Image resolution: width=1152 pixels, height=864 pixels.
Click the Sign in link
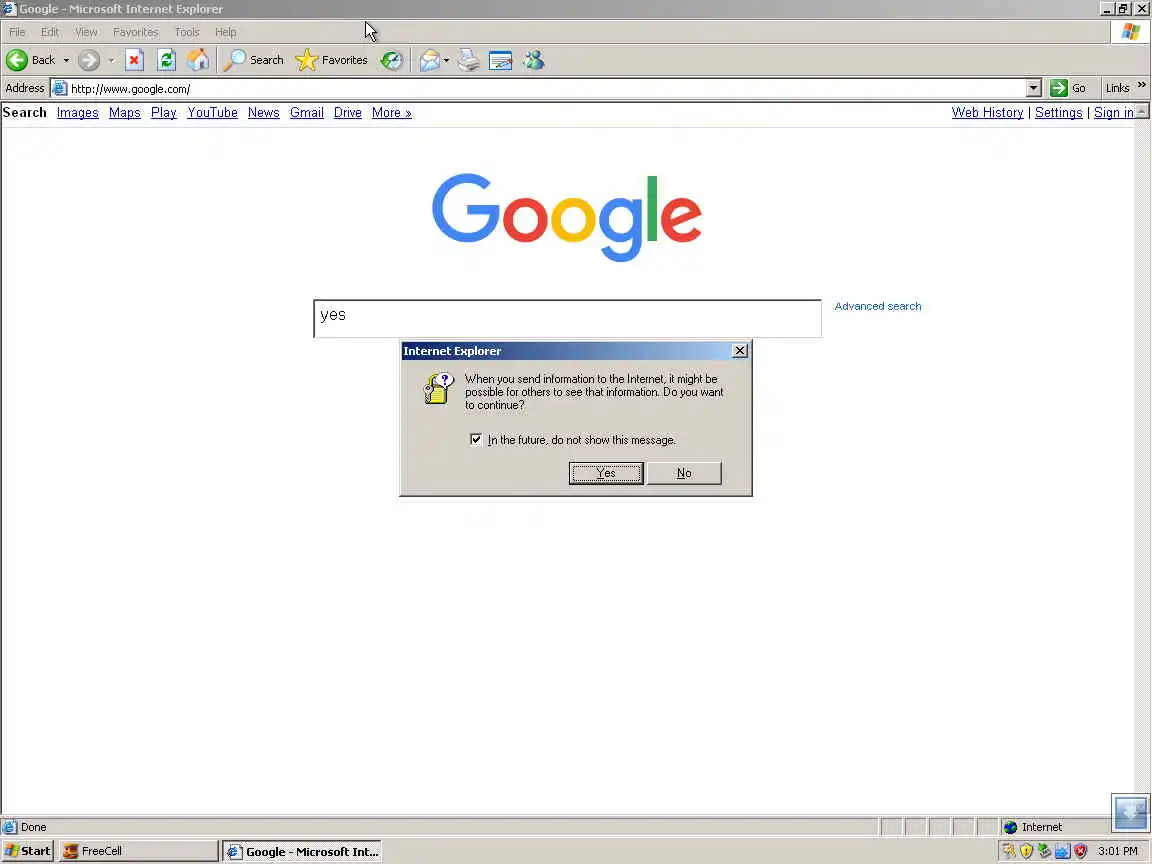tap(1114, 112)
